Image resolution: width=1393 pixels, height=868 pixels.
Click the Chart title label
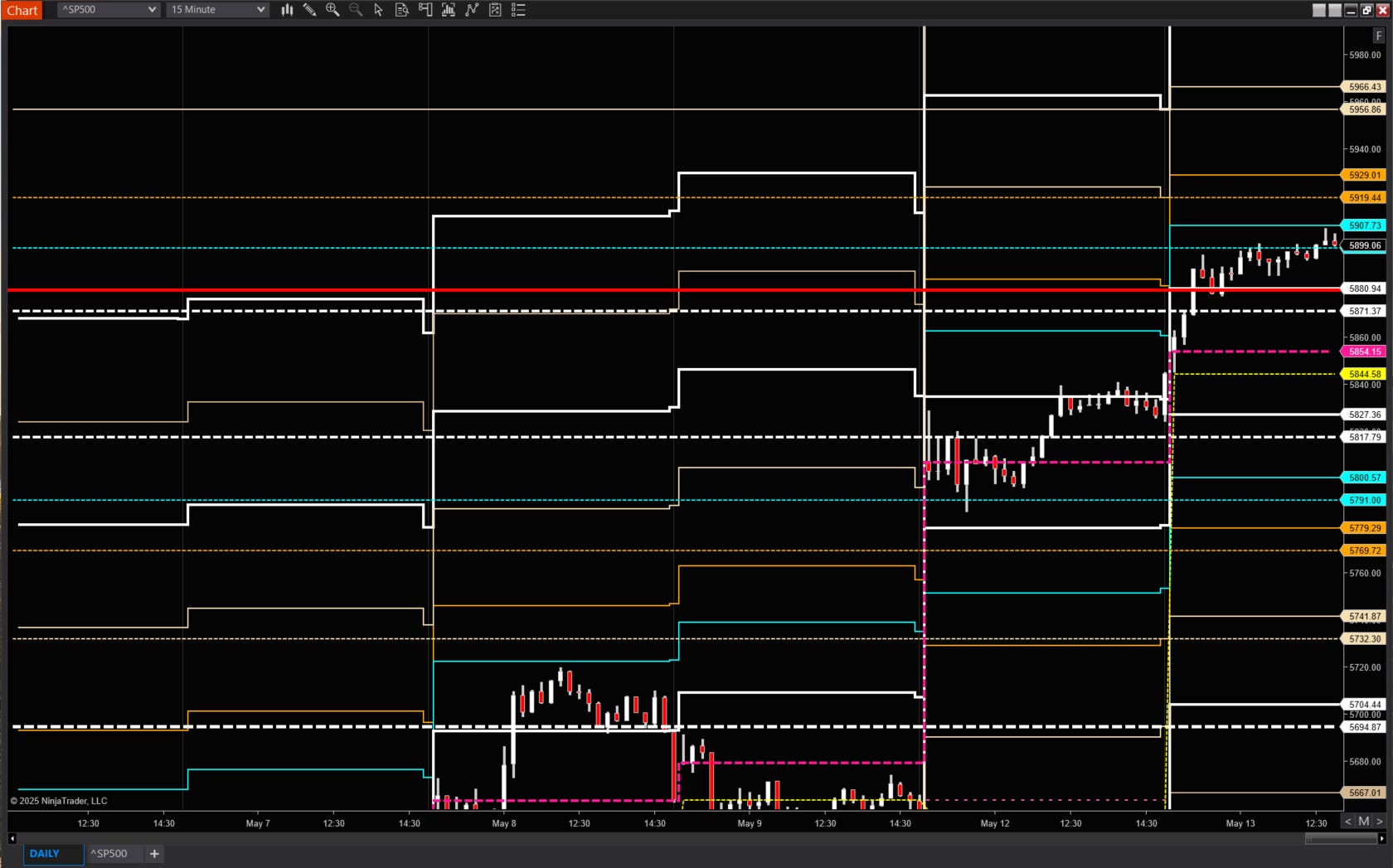(22, 10)
